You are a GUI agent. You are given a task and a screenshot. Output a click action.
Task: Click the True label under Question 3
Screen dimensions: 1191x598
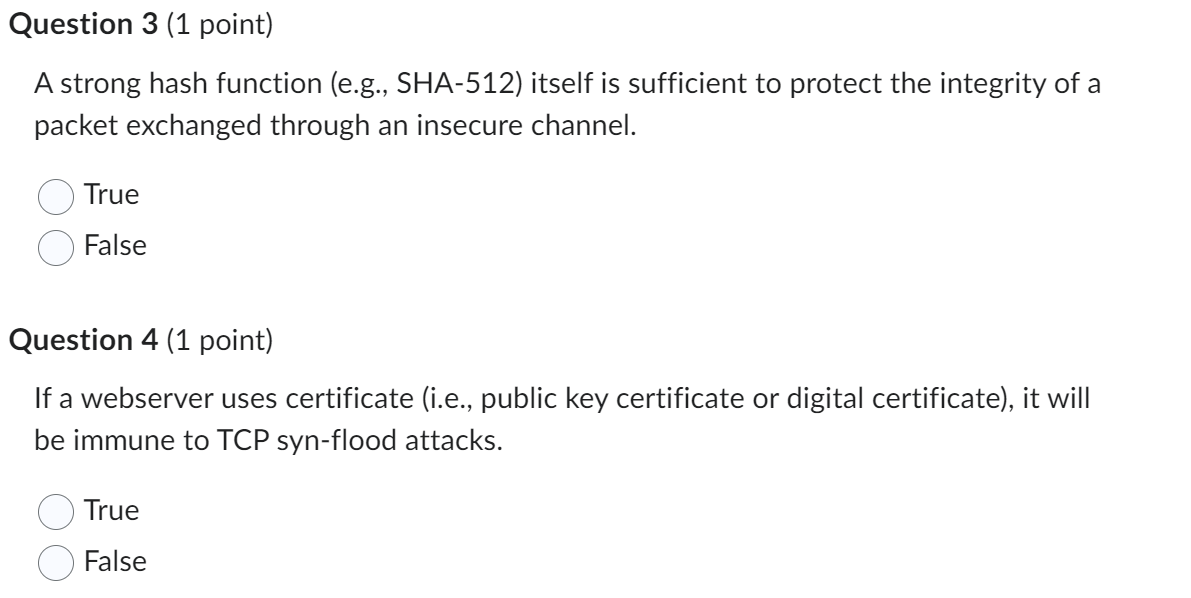[113, 196]
